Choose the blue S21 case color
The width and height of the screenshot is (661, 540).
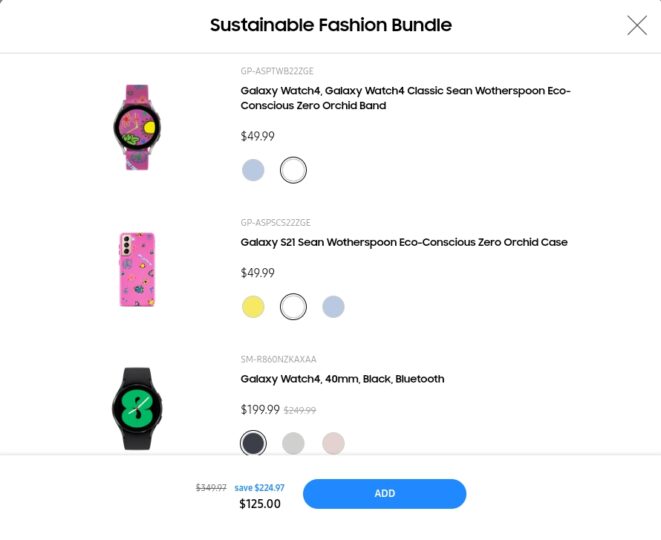point(333,307)
